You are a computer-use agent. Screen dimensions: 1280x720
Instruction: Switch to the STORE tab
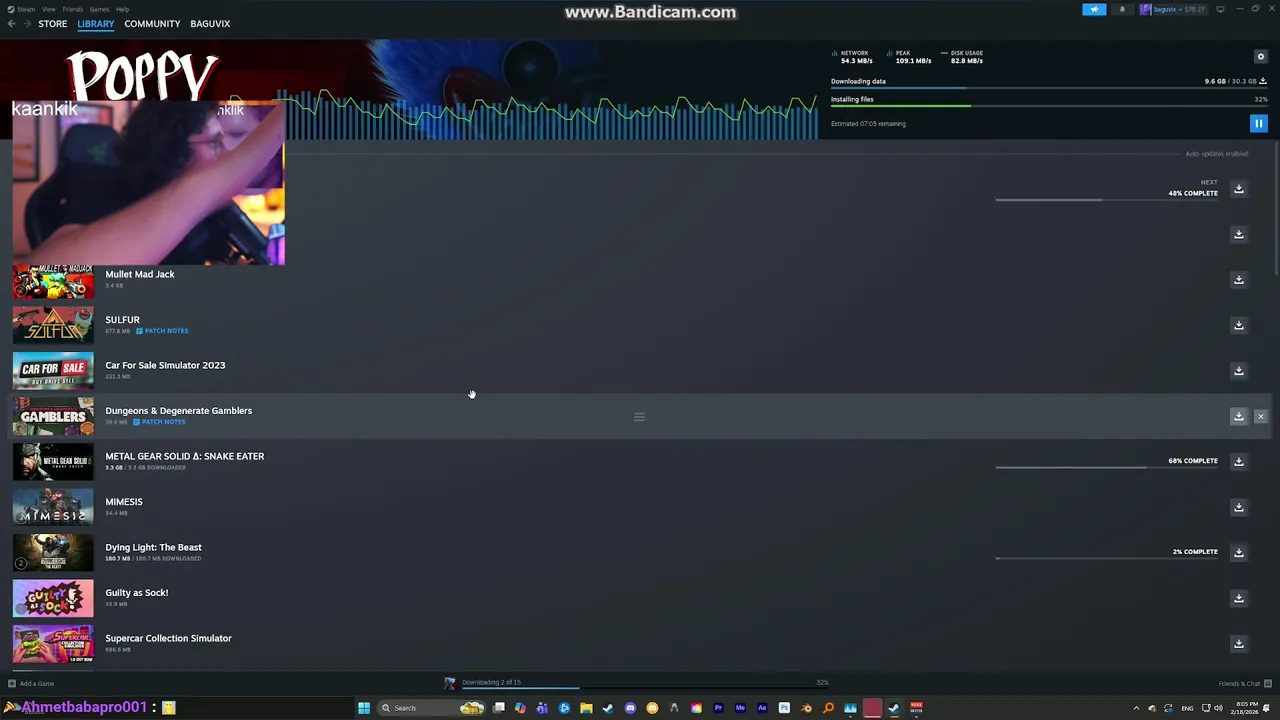53,24
